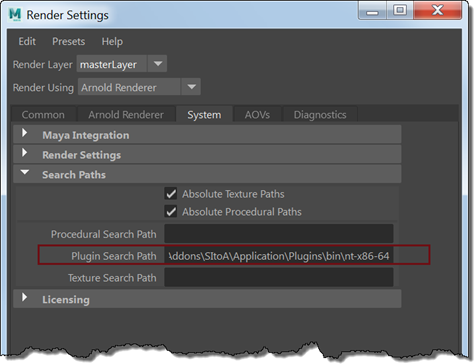The height and width of the screenshot is (364, 474).
Task: Toggle the Absolute Texture Paths checkbox
Action: [171, 194]
